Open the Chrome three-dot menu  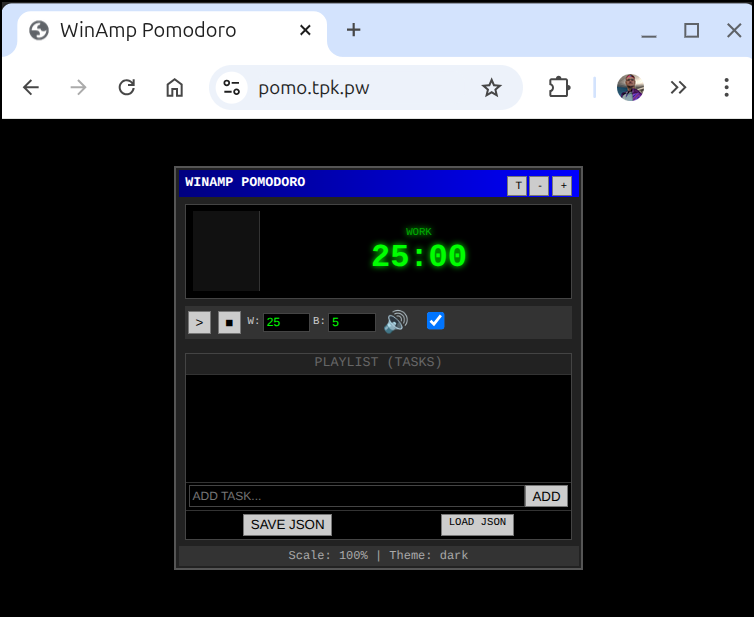tap(727, 88)
